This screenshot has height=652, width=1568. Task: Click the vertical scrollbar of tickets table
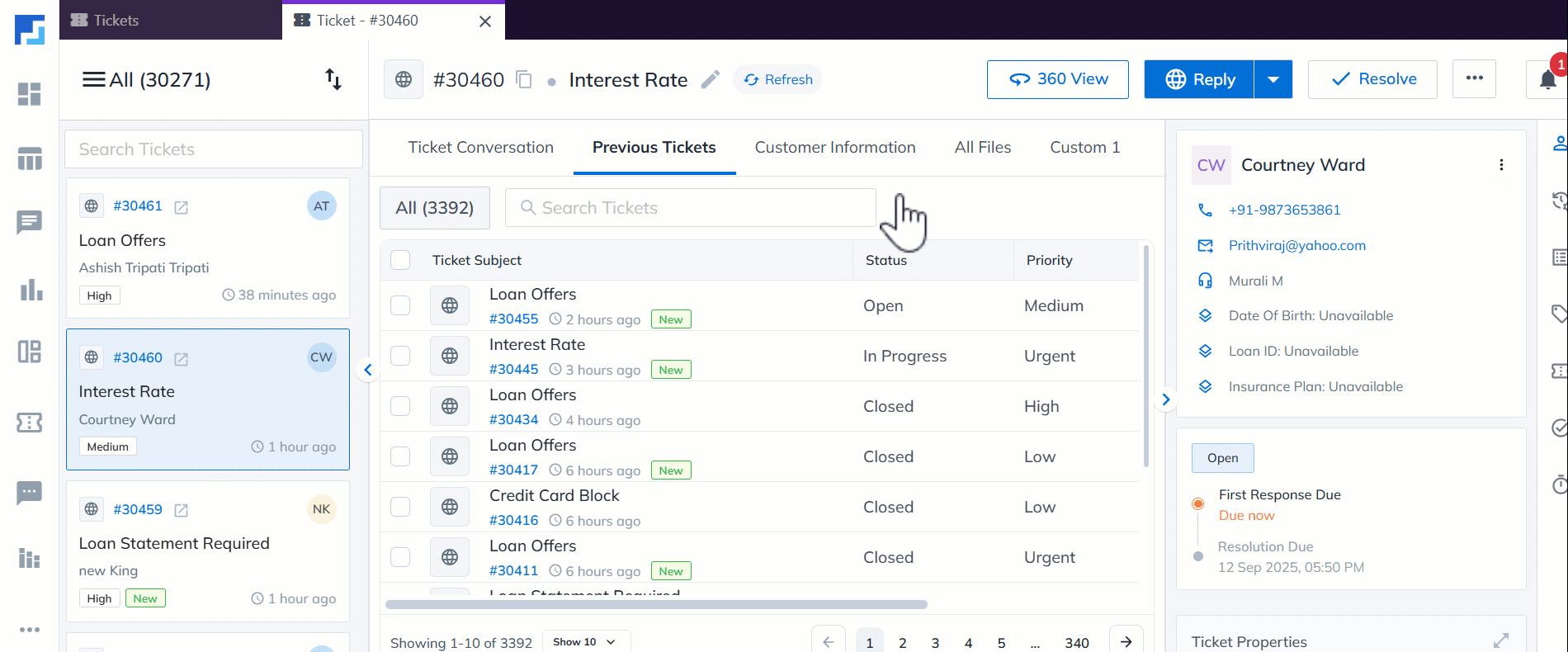[x=1145, y=356]
